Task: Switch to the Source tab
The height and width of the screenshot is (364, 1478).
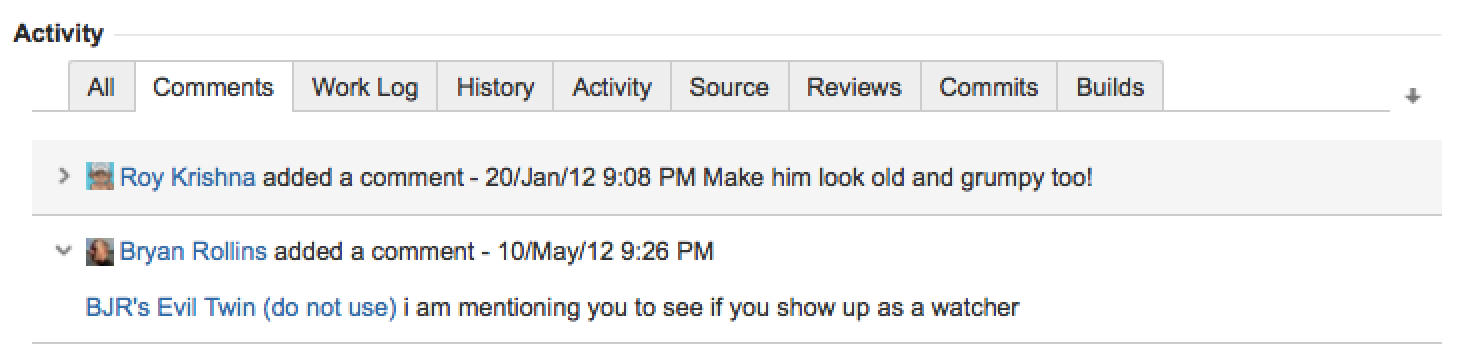Action: pyautogui.click(x=729, y=87)
